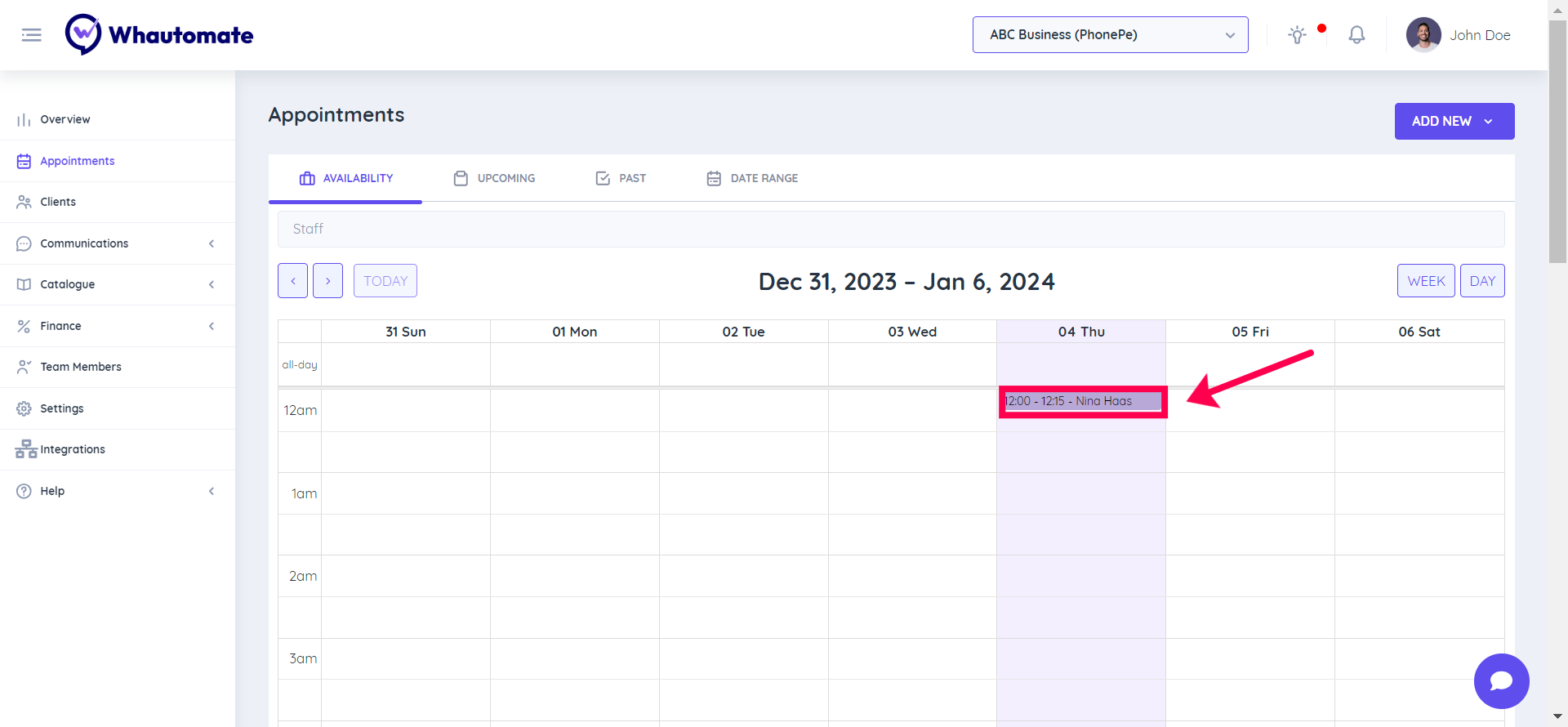Screen dimensions: 1568x727
Task: Open John Doe profile avatar
Action: (x=1423, y=35)
